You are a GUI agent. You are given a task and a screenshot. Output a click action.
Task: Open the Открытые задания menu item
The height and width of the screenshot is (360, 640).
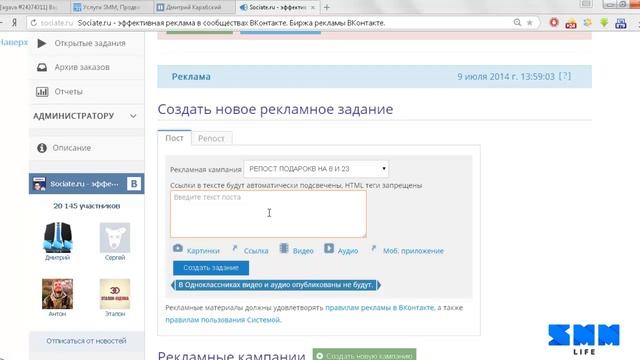(90, 43)
